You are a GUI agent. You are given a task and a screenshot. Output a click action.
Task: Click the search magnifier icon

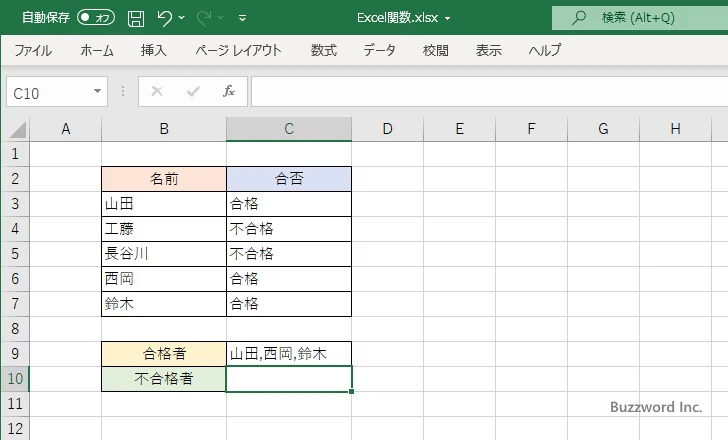pos(578,18)
